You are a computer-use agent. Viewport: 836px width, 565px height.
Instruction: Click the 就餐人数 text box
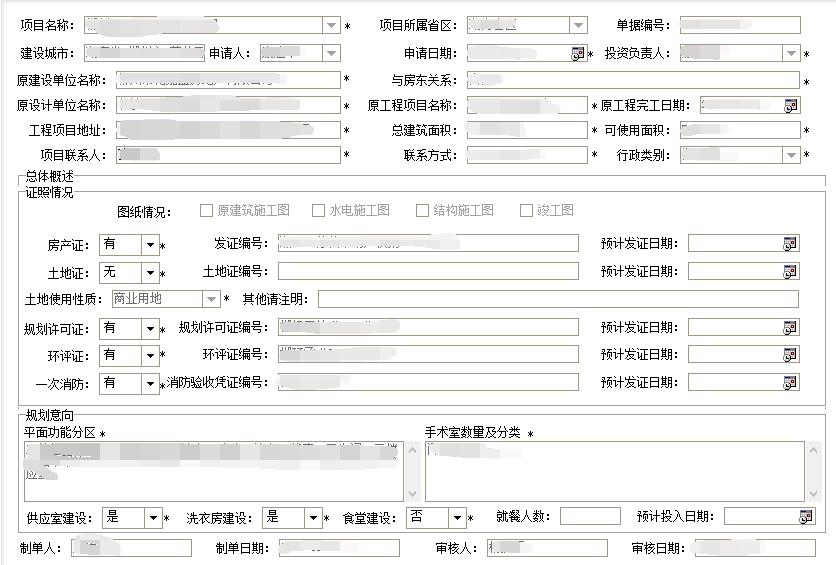(589, 517)
